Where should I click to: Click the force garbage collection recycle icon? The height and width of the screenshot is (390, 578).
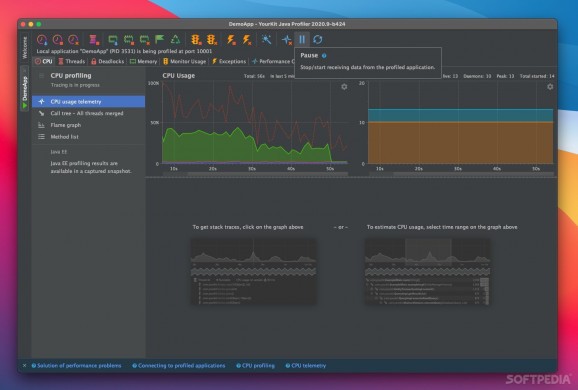176,39
